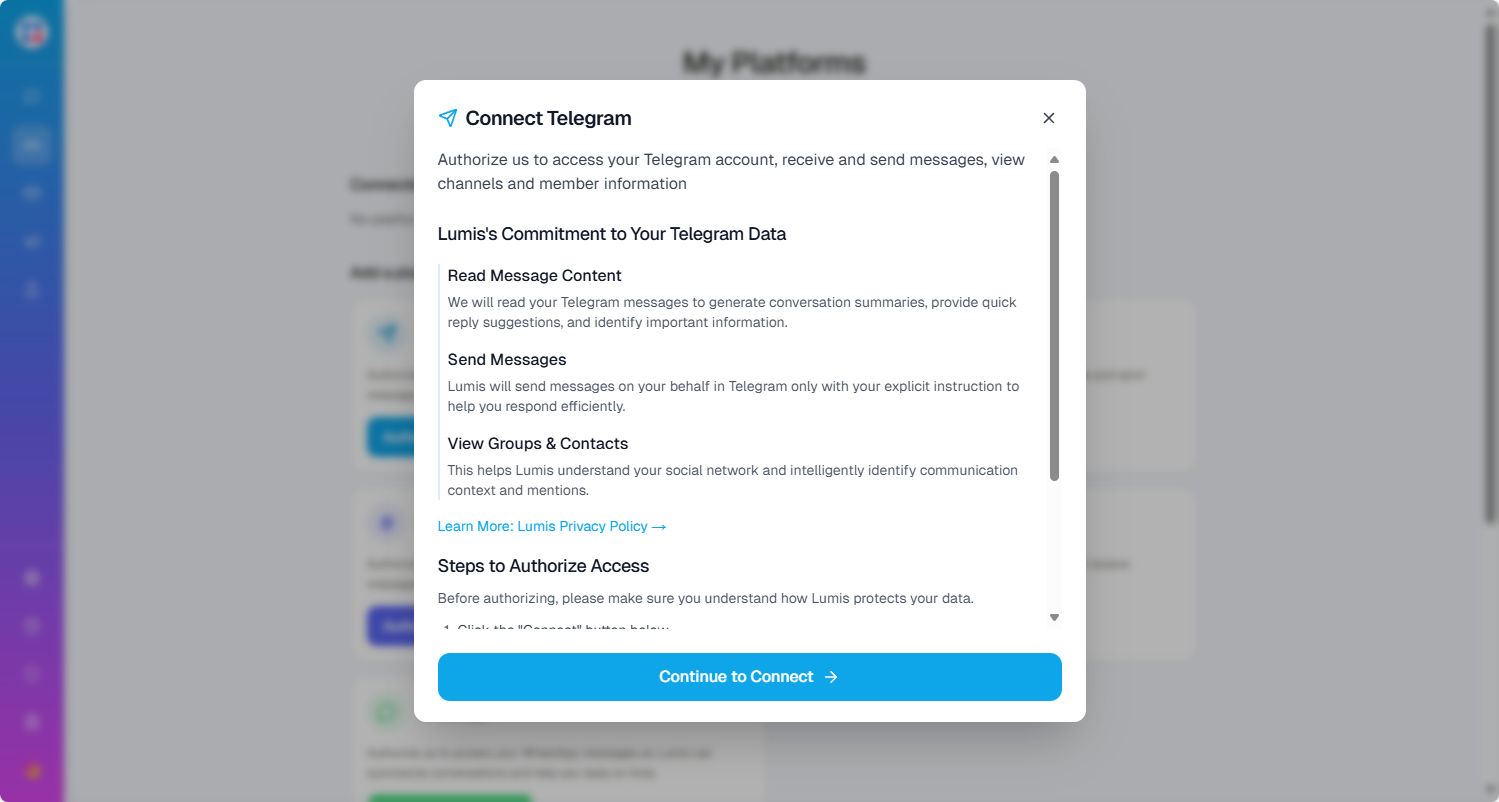Click the dialog's scroll up arrow
Screen dimensions: 1499x802
pyautogui.click(x=1054, y=160)
